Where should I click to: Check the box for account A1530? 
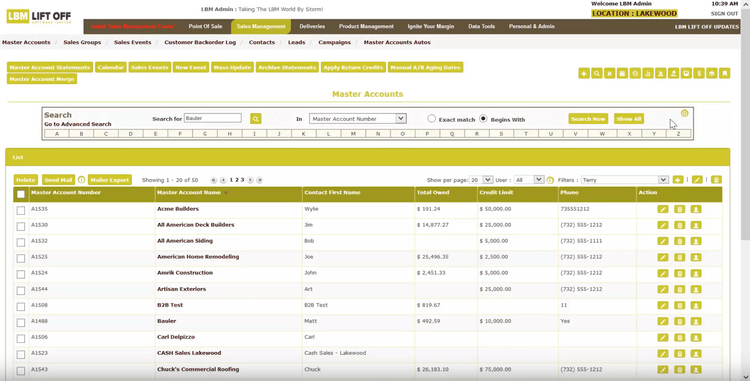(x=21, y=226)
